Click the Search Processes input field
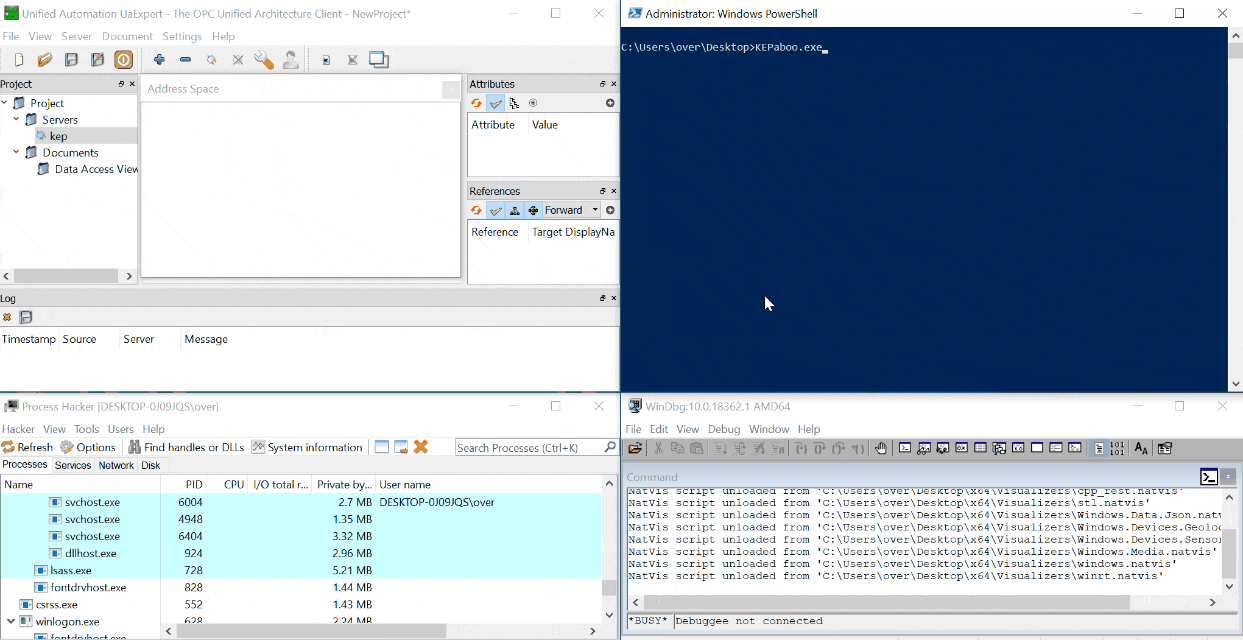Image resolution: width=1243 pixels, height=640 pixels. [x=528, y=448]
